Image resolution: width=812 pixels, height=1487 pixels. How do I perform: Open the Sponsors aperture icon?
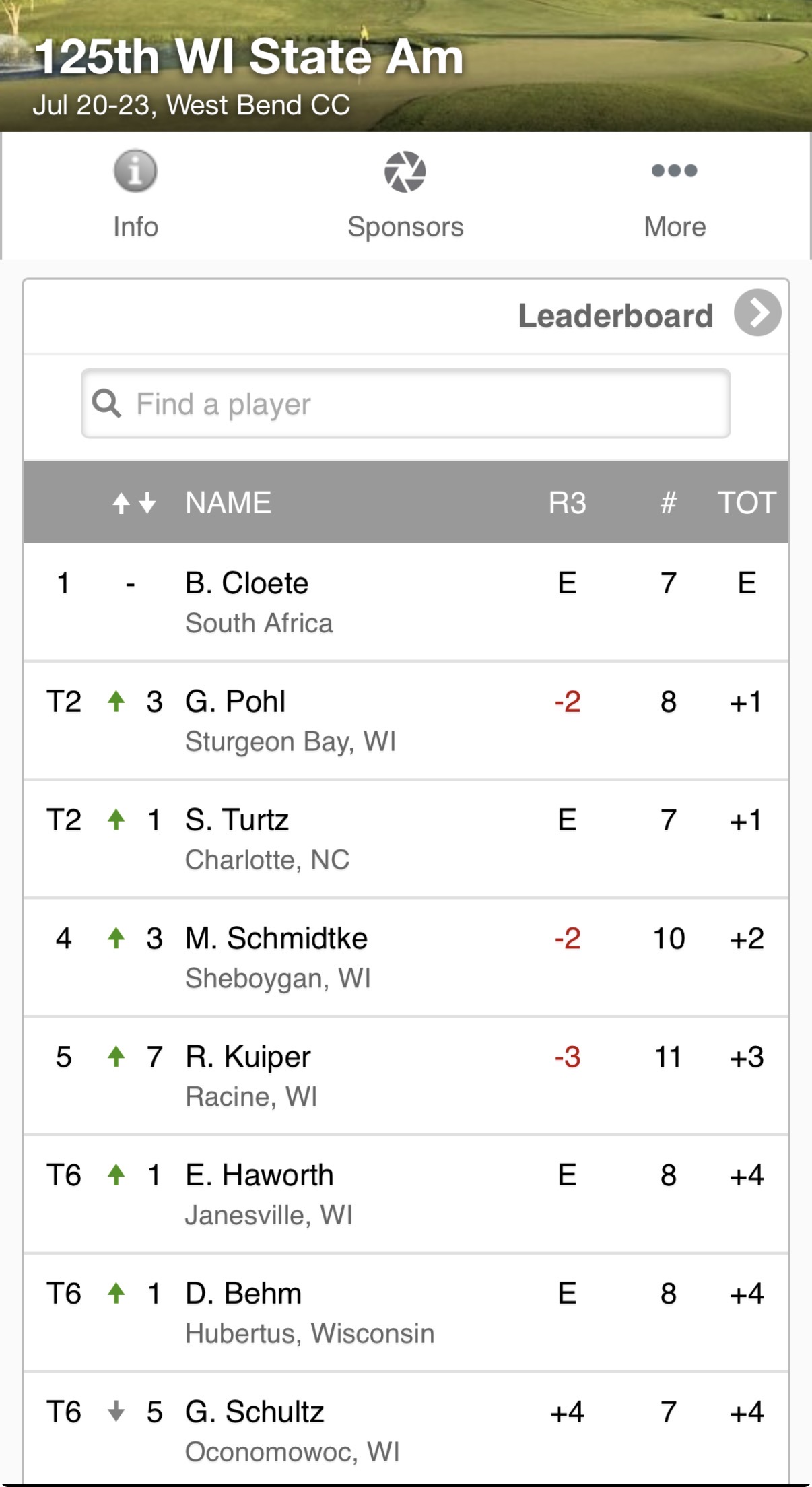point(405,171)
